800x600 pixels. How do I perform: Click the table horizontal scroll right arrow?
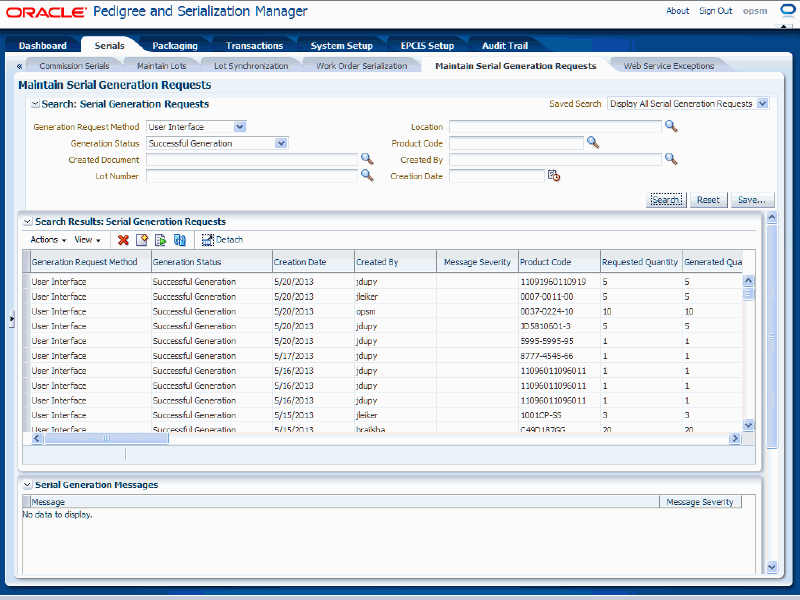coord(735,438)
